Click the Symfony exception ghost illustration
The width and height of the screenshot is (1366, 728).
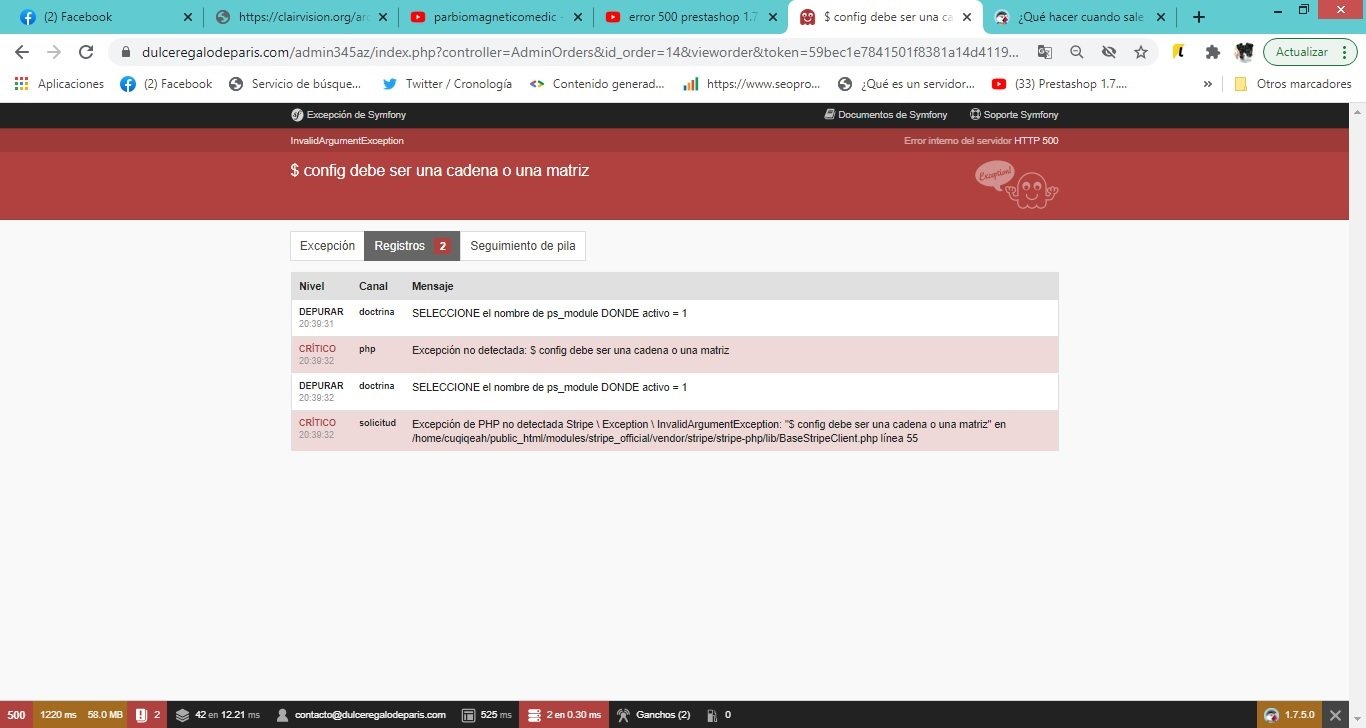(x=1016, y=184)
